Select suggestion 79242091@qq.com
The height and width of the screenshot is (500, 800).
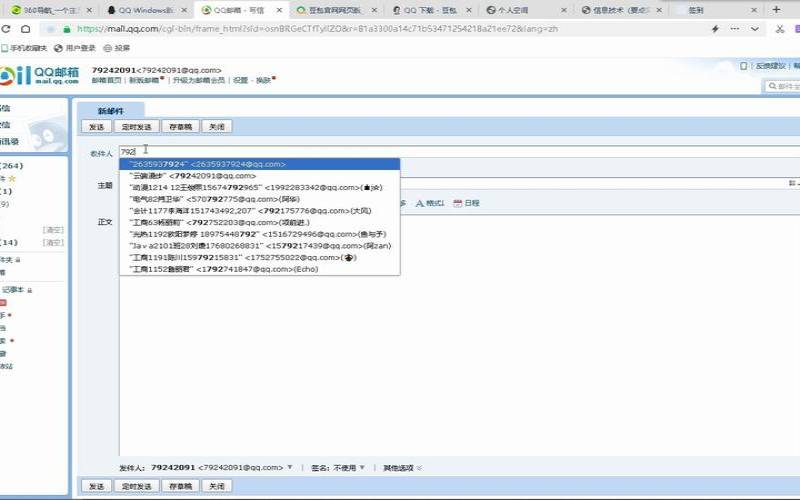[x=260, y=176]
